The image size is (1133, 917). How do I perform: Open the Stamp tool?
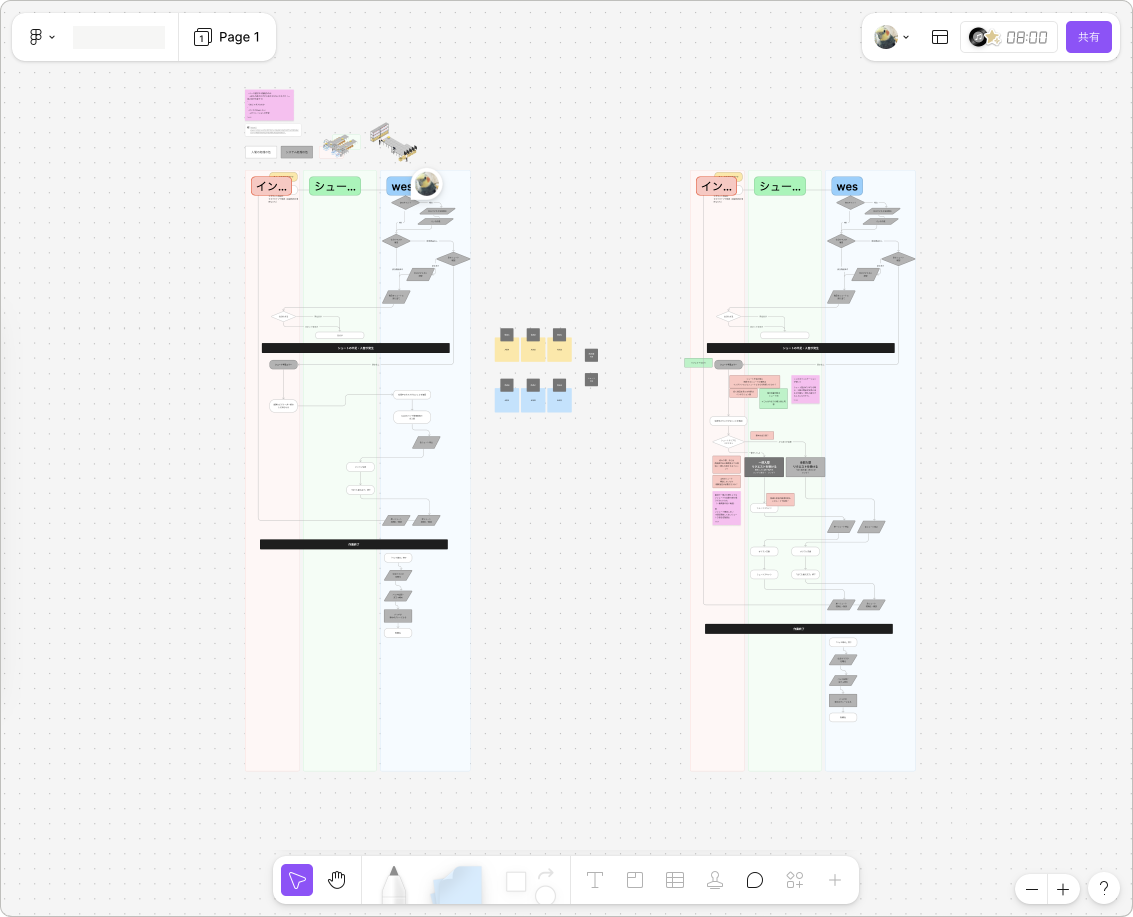tap(715, 880)
